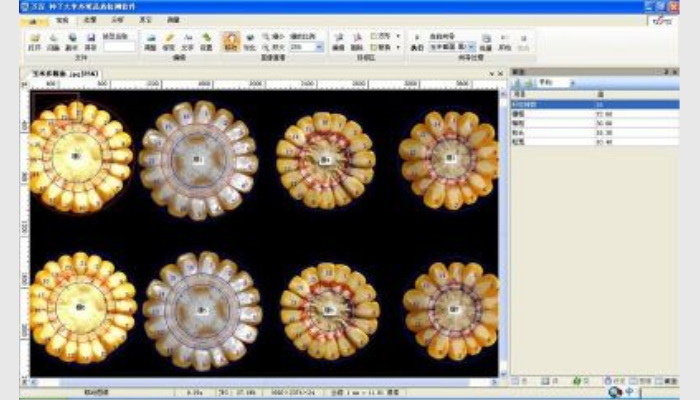Screen dimensions: 700x400
Task: Toggle the lower checkbox in target area group
Action: (x=374, y=47)
